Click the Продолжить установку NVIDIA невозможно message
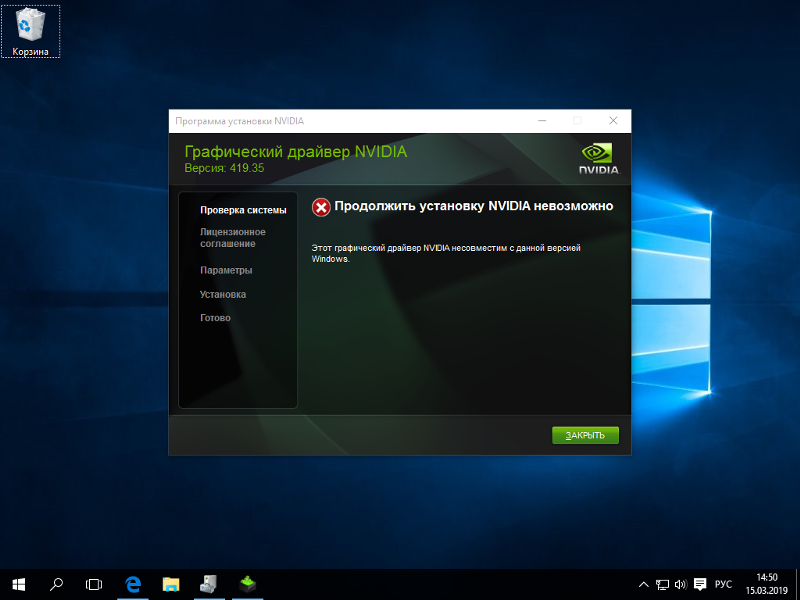The height and width of the screenshot is (600, 800). coord(474,206)
